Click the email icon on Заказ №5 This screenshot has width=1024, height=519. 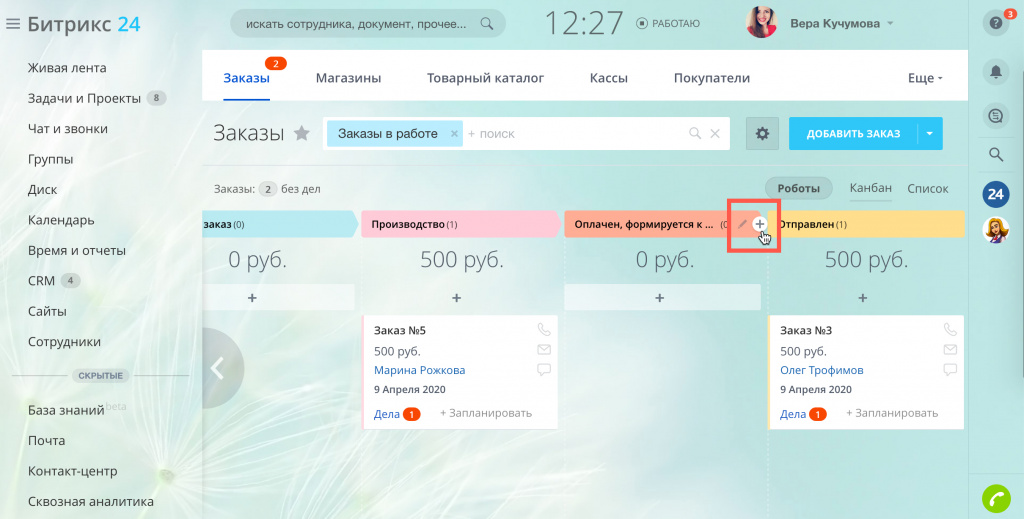pyautogui.click(x=543, y=350)
